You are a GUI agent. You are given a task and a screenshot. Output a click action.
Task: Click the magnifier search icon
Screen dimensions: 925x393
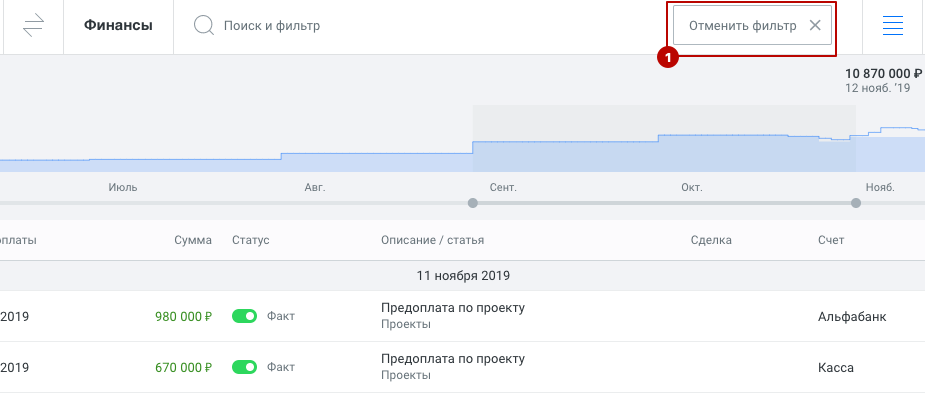click(204, 26)
